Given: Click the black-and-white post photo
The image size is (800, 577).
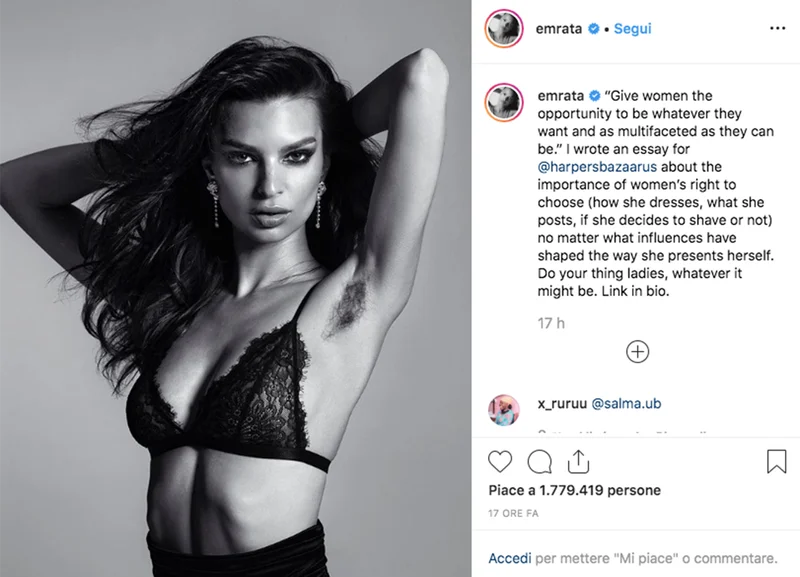Looking at the screenshot, I should (236, 289).
